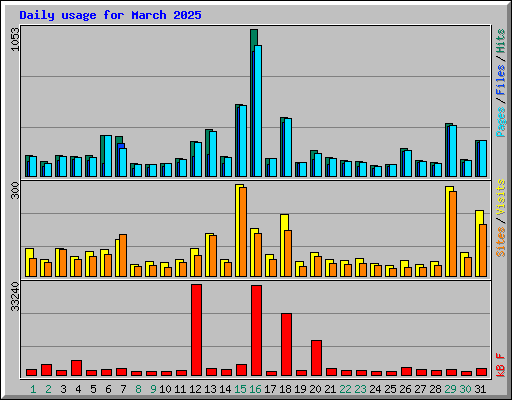
Task: Click the 'Sites' legend label
Action: pos(501,242)
